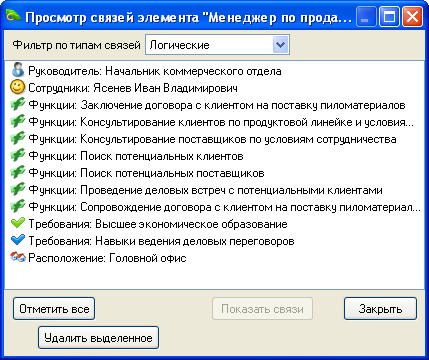Click the smiley icon beside Сотрудники row
This screenshot has height=360, width=429.
pyautogui.click(x=18, y=88)
